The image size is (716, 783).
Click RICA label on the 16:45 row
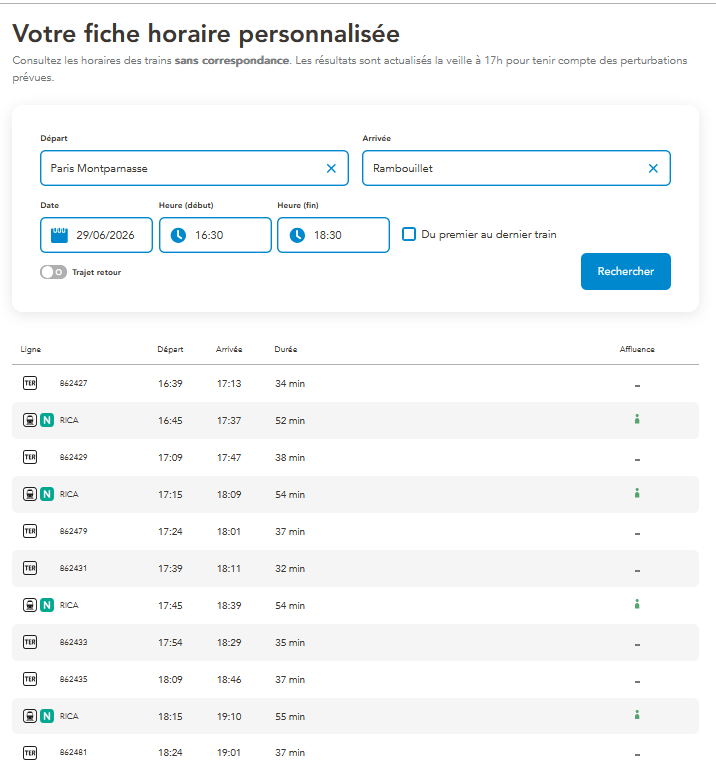tap(69, 420)
